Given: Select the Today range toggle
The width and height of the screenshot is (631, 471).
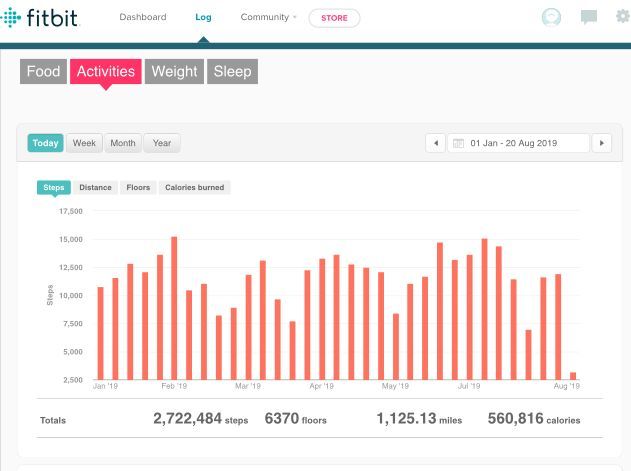Looking at the screenshot, I should pos(45,143).
